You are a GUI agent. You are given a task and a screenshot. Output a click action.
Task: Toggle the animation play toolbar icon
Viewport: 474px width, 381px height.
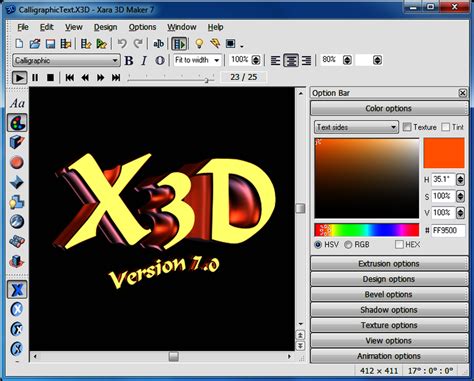[x=179, y=44]
